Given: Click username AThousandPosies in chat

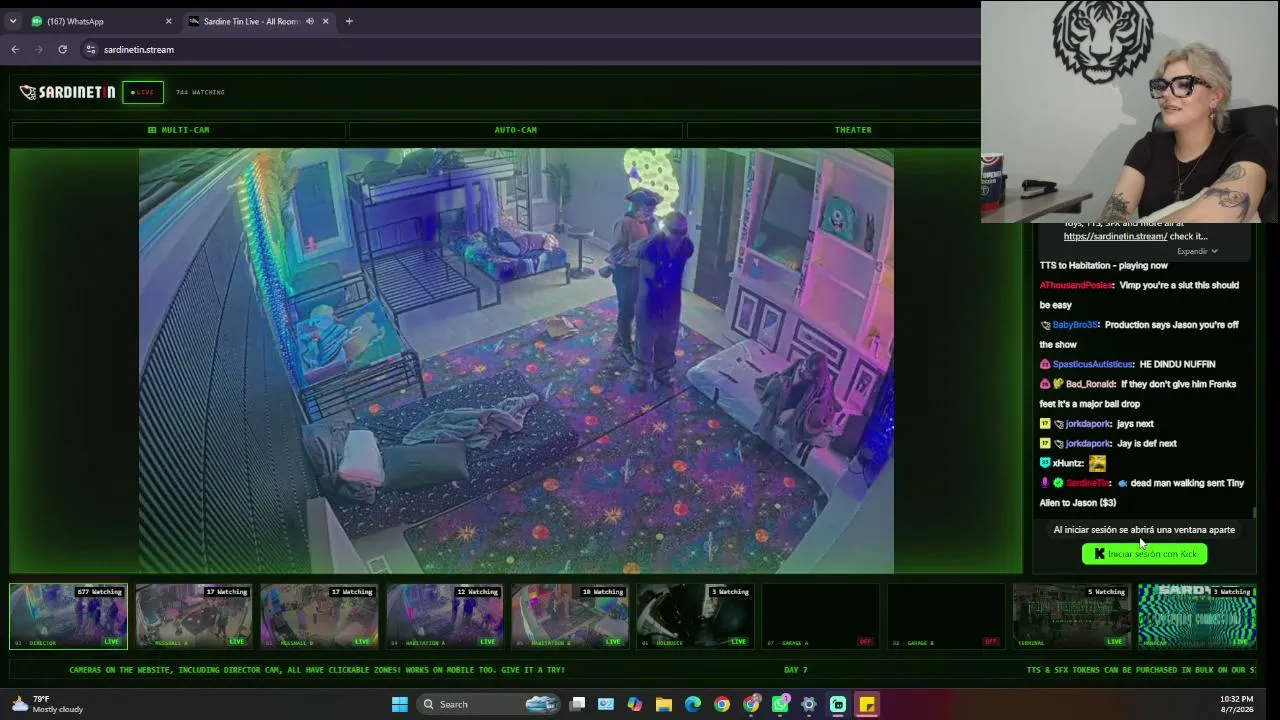Looking at the screenshot, I should pos(1076,285).
